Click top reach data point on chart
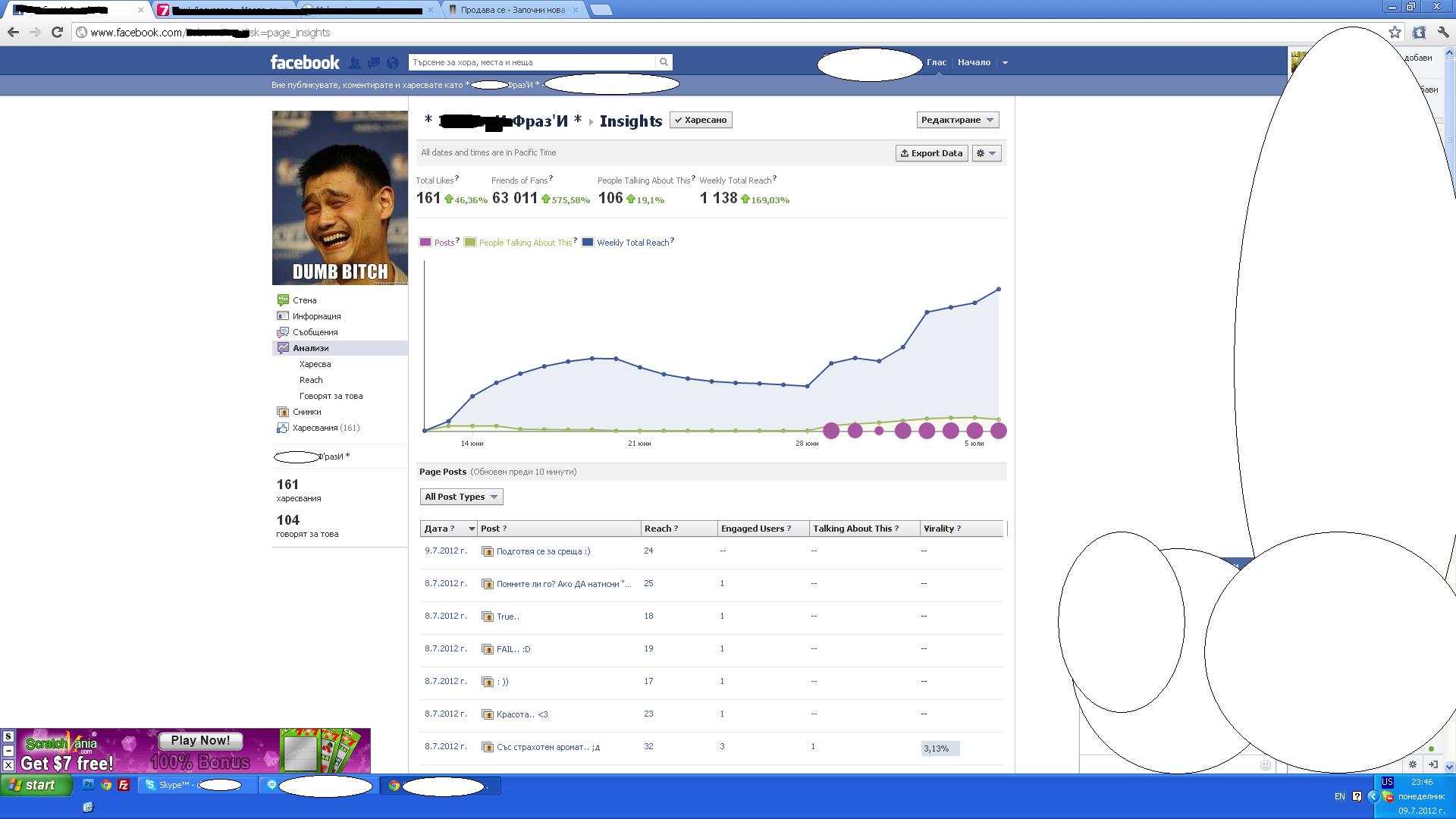1456x819 pixels. pyautogui.click(x=999, y=289)
